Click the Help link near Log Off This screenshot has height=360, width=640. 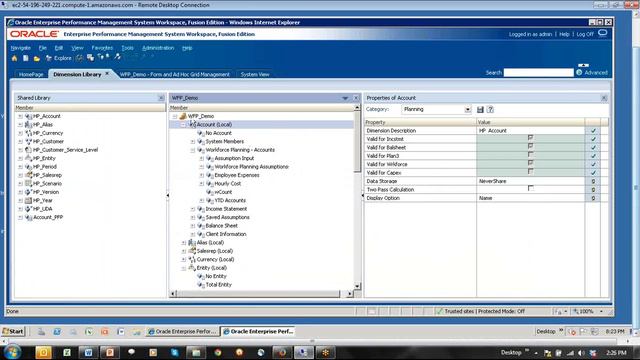(x=564, y=34)
